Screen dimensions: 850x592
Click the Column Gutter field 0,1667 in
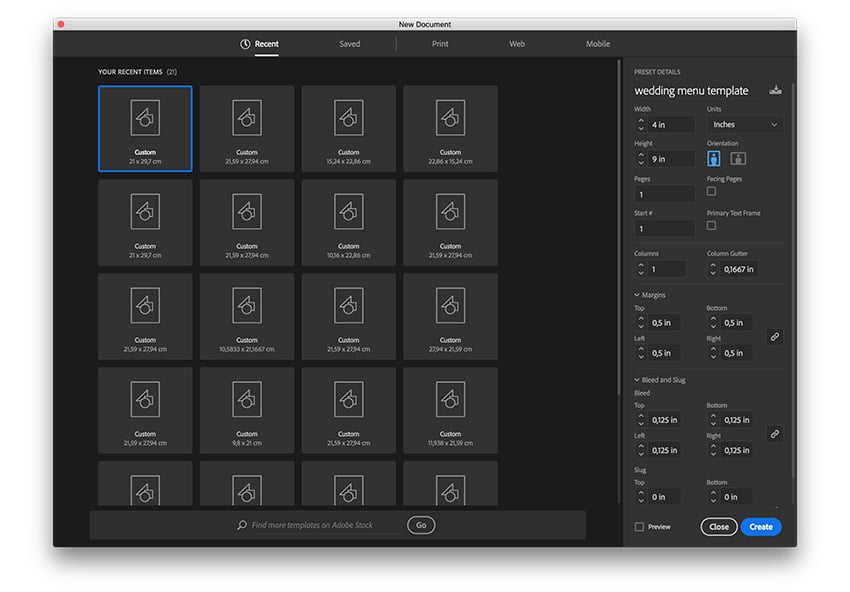click(x=739, y=269)
